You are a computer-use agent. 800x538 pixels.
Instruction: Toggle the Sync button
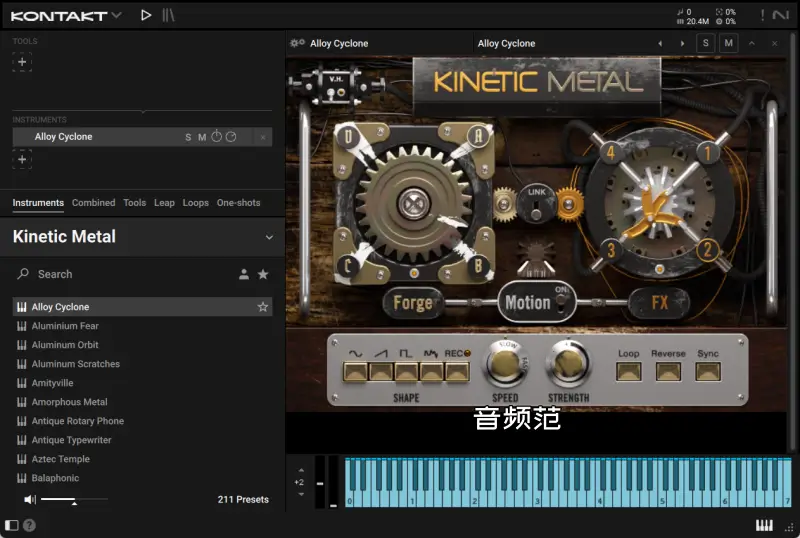[708, 372]
